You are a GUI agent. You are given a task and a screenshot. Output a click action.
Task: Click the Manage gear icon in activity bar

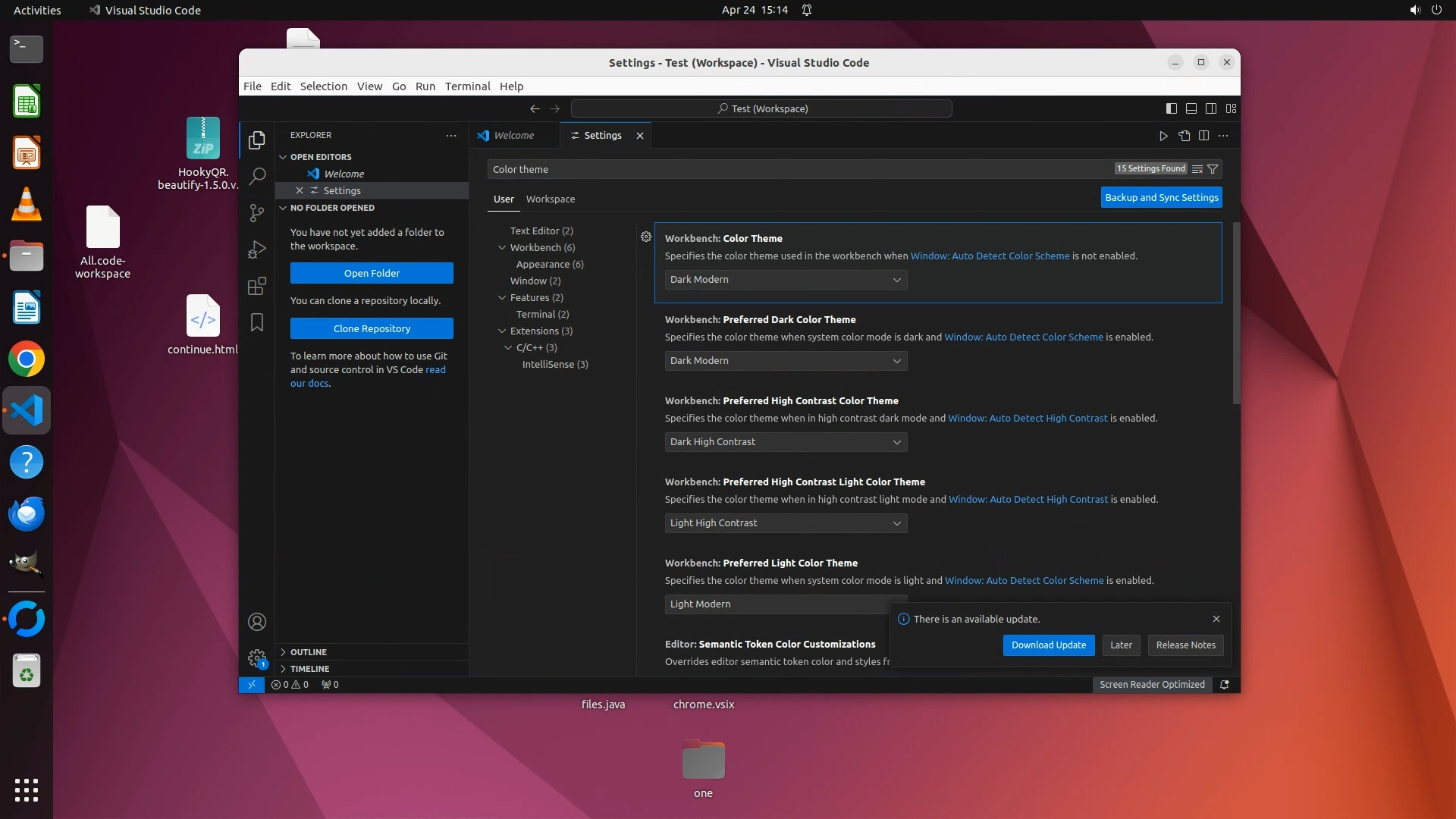(x=257, y=657)
